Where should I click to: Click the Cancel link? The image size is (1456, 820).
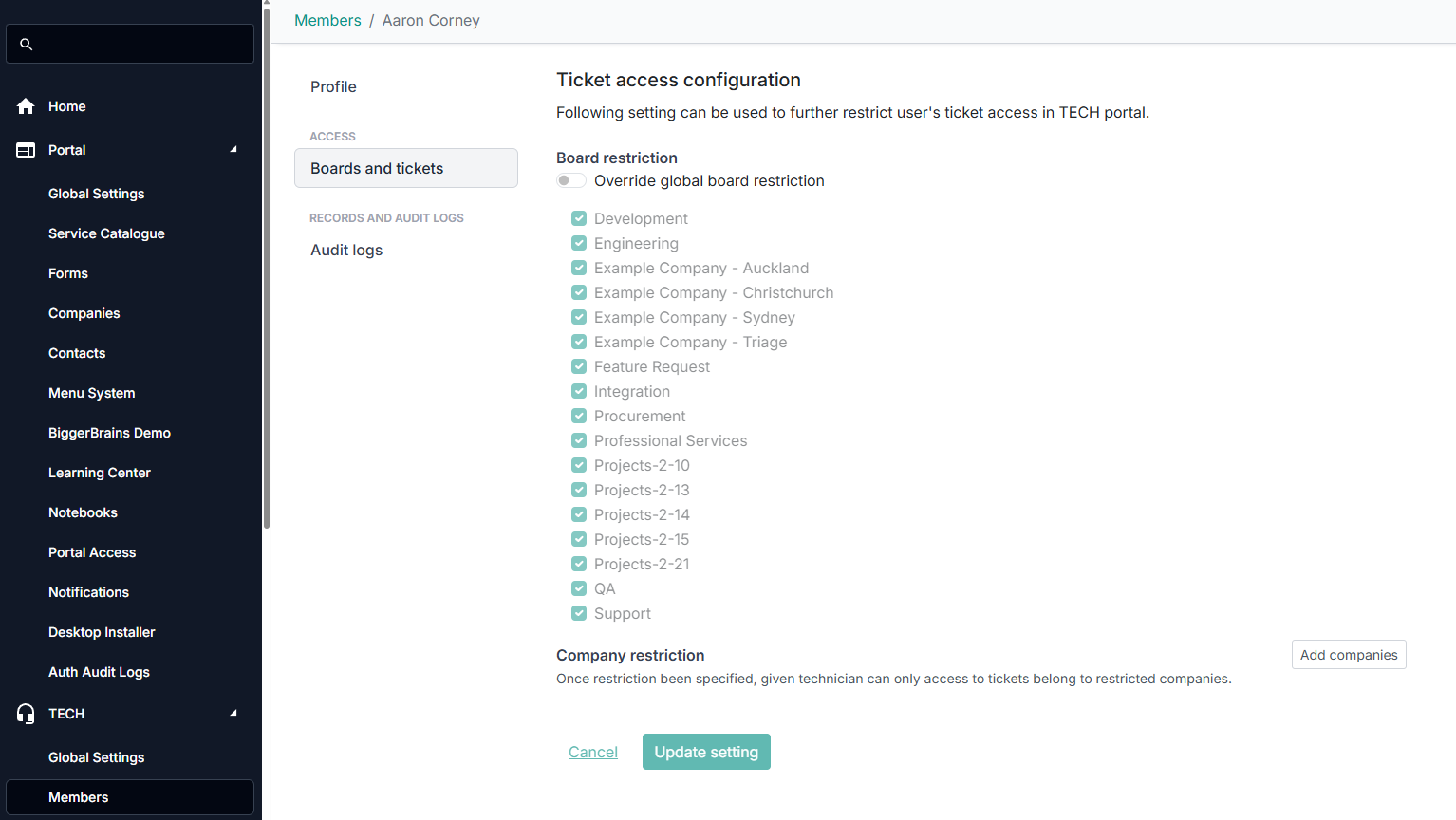(593, 752)
